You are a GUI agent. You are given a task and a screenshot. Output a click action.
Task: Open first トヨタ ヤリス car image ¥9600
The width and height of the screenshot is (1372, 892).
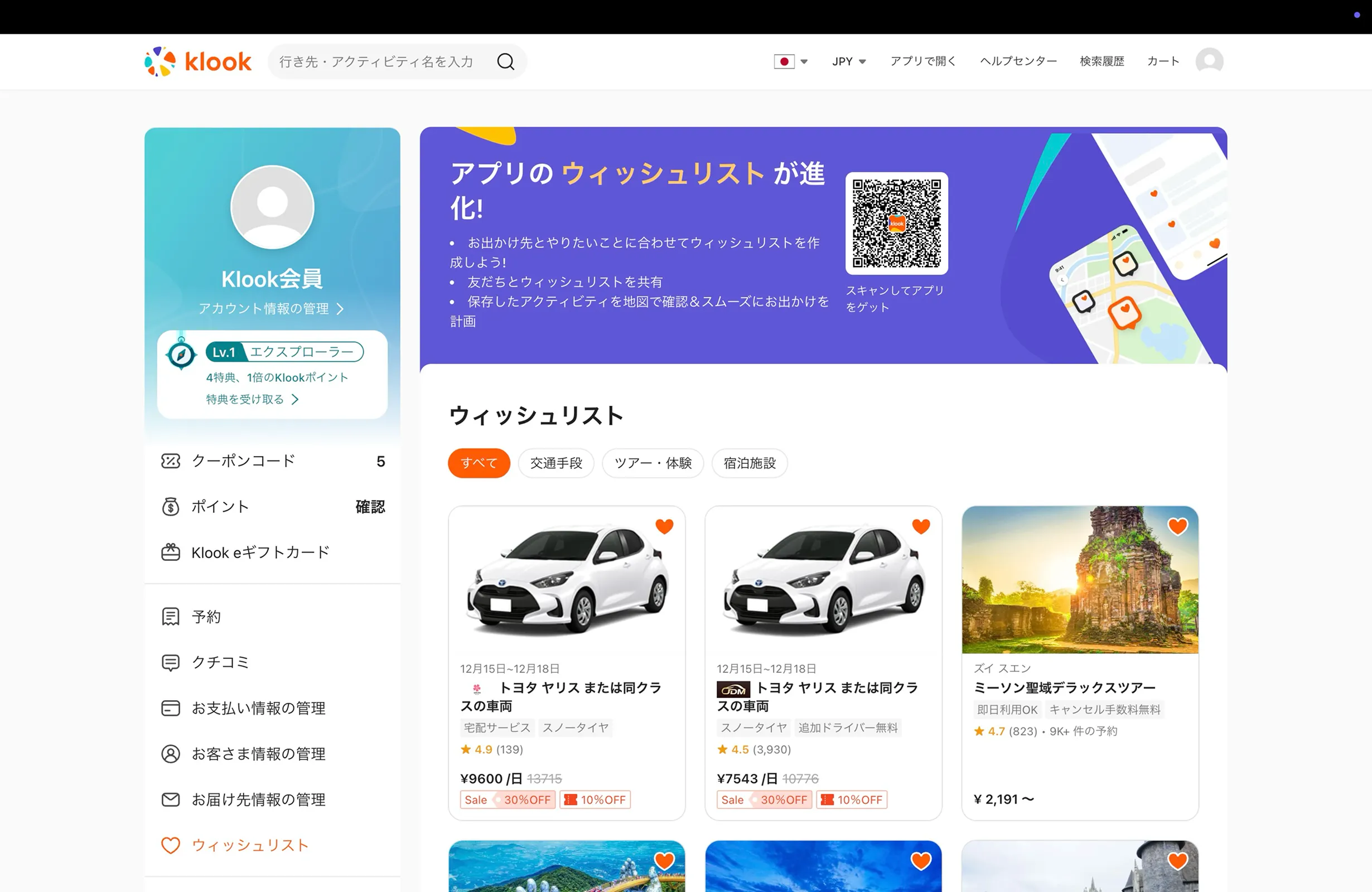point(567,580)
